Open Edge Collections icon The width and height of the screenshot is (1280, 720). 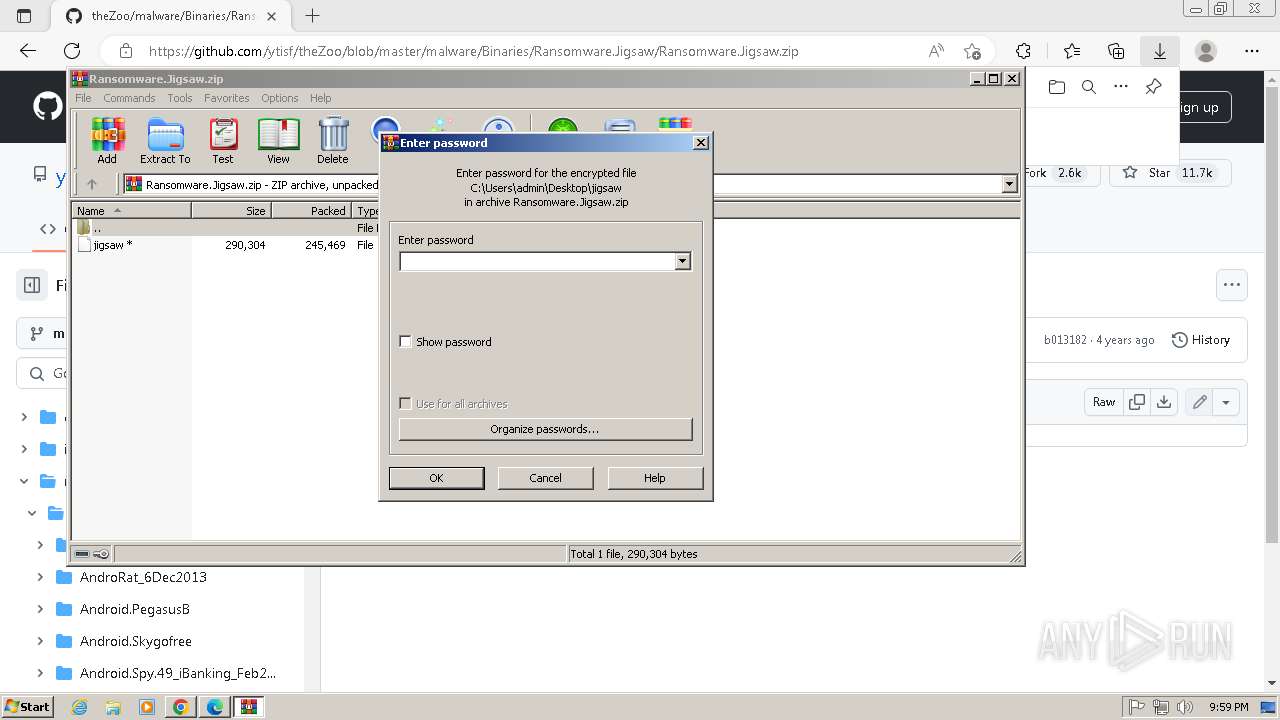[x=1116, y=51]
